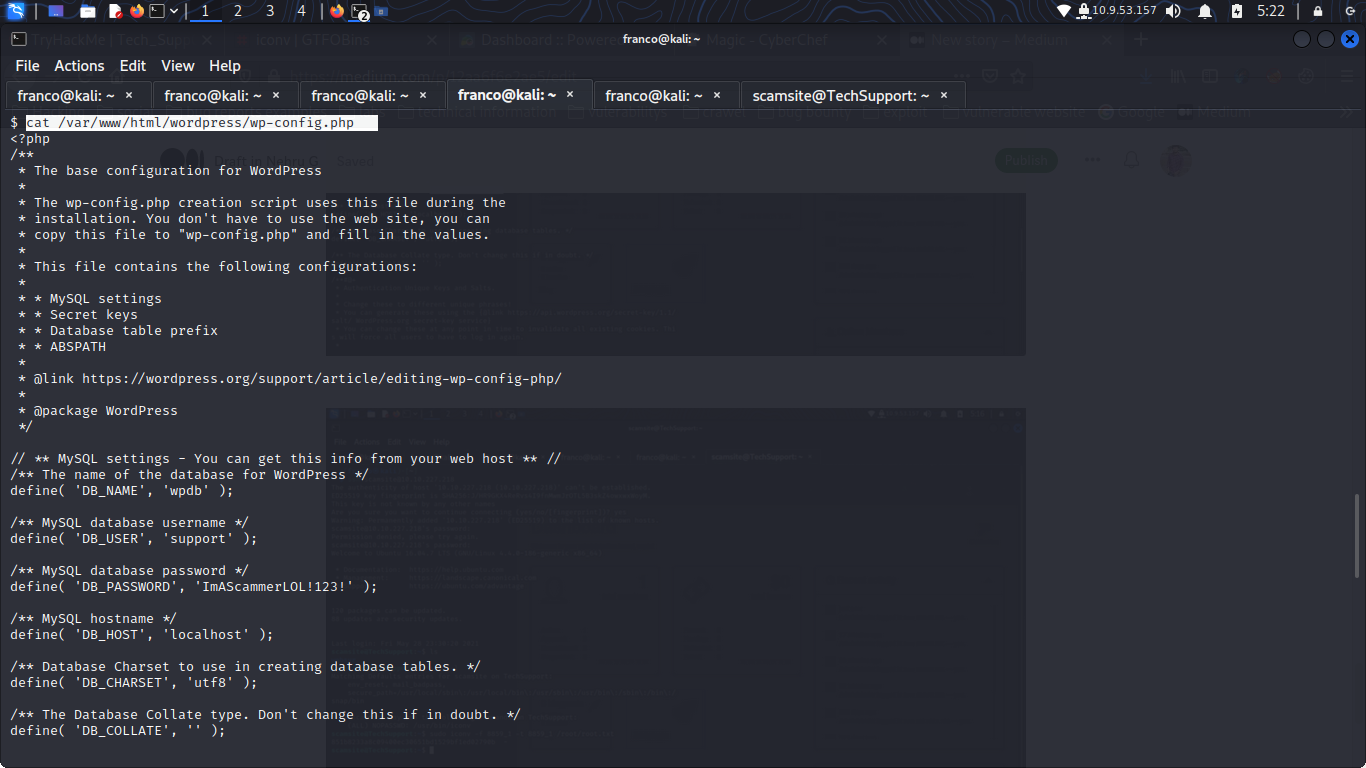Screen dimensions: 1366x768
Task: Click the show desktop panel icon
Action: (x=56, y=11)
